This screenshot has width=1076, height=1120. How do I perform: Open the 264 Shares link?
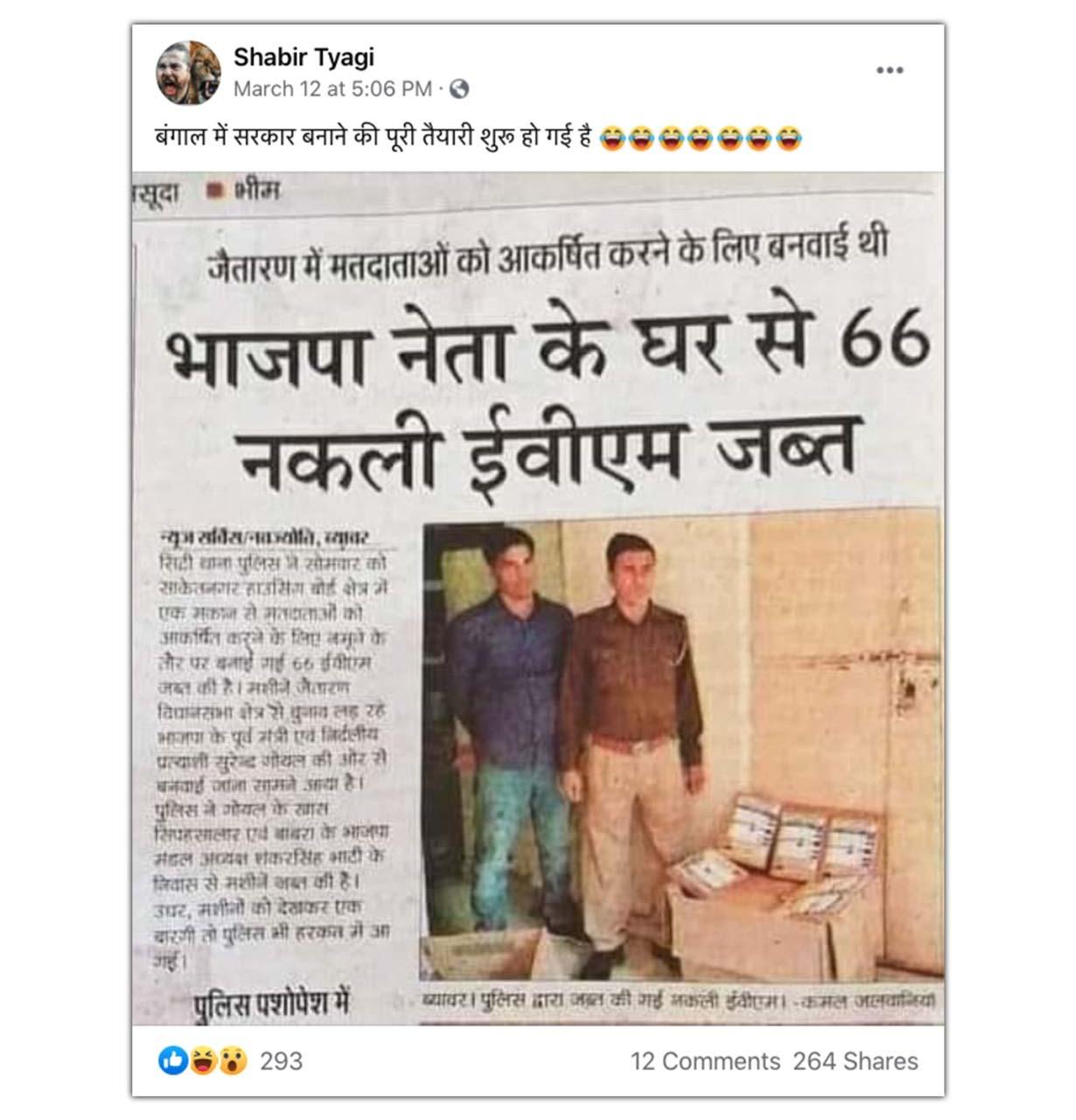(x=856, y=1061)
